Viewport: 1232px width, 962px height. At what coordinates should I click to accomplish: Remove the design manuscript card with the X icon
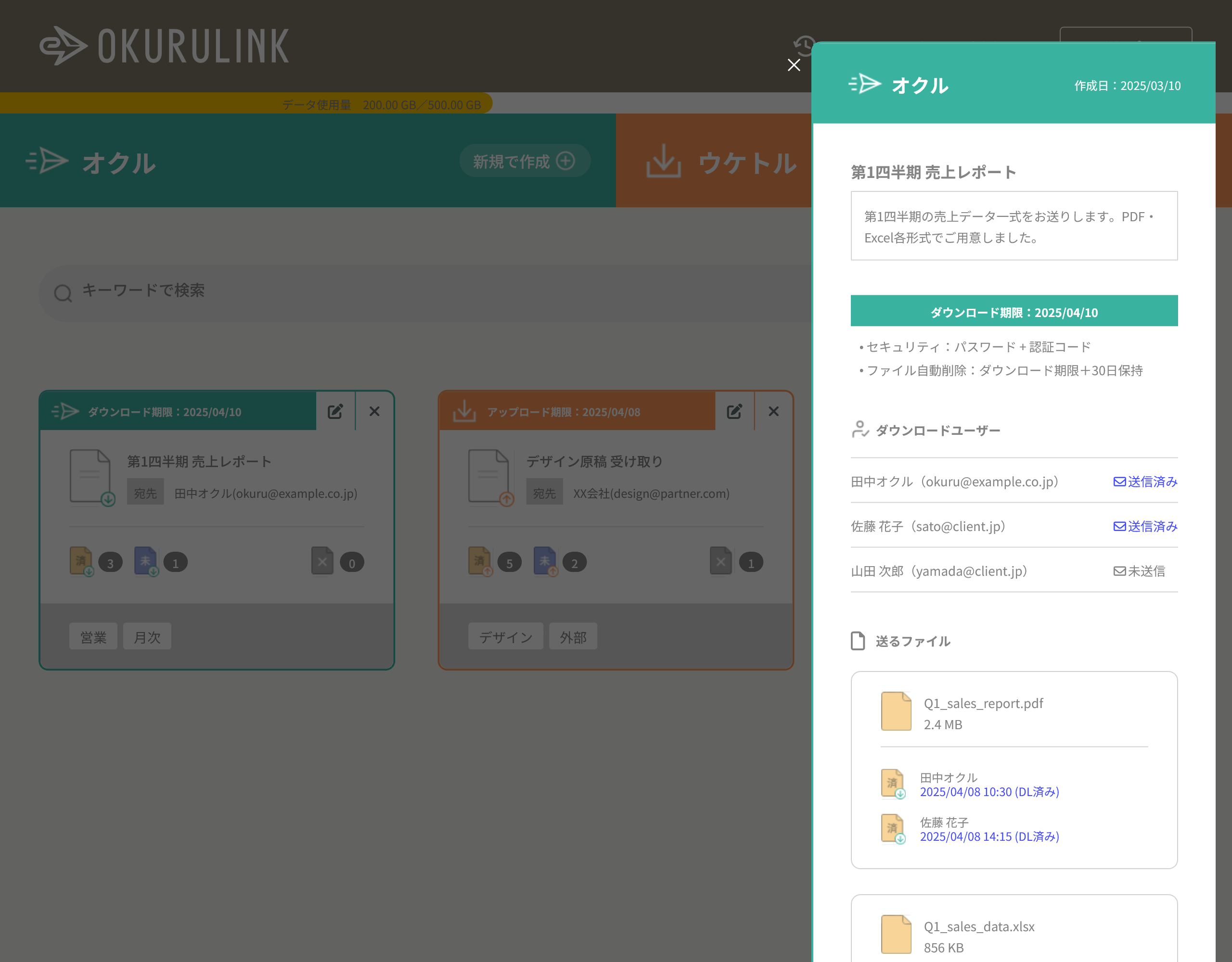[773, 411]
